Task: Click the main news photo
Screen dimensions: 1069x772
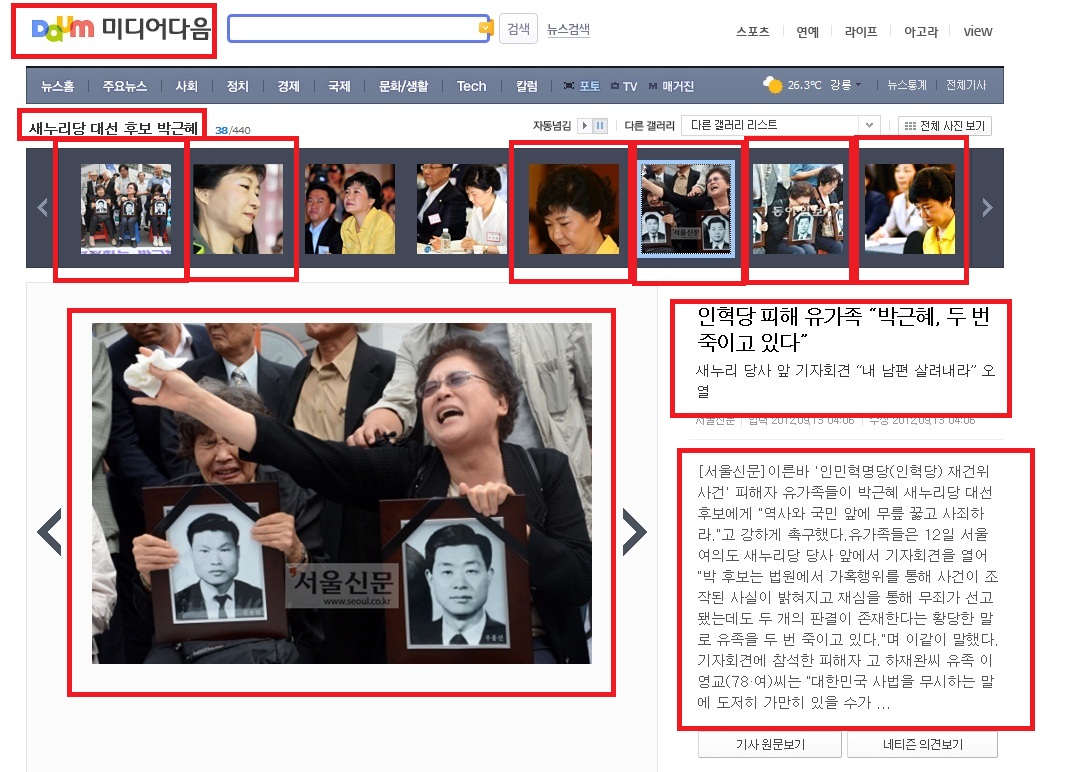Action: pos(342,493)
